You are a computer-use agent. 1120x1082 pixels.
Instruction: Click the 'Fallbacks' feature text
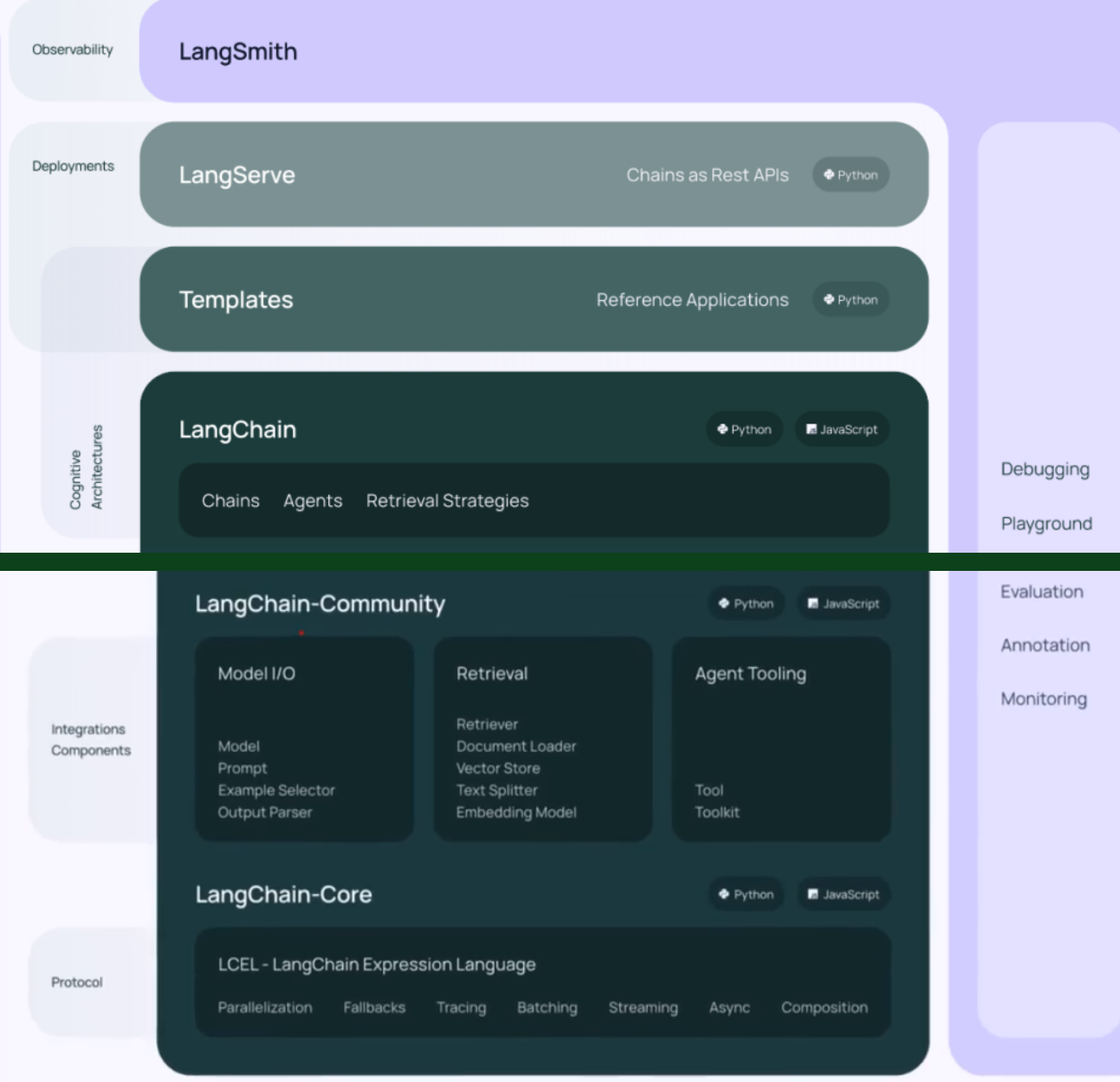click(x=374, y=1007)
